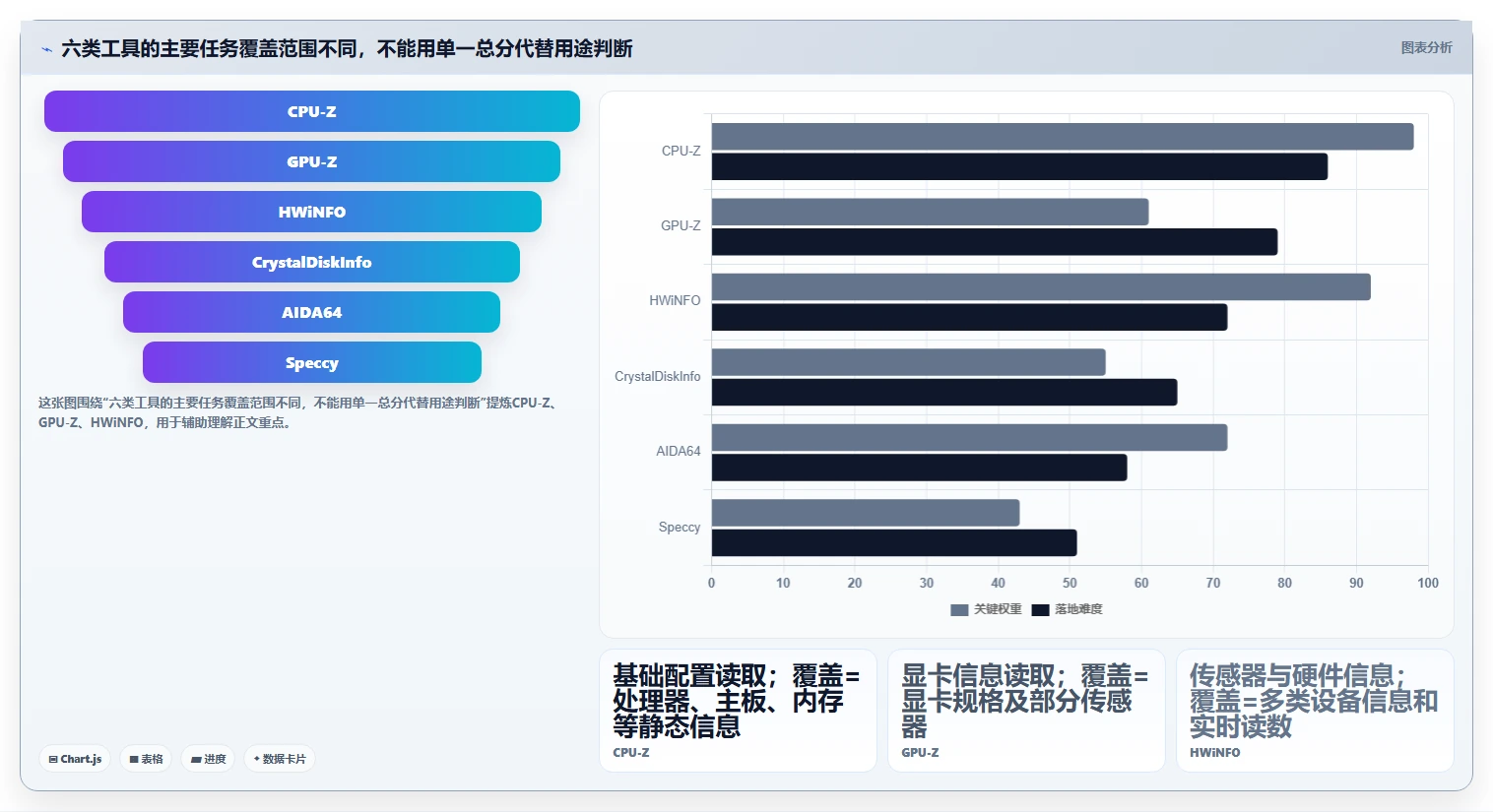Click the HWiNFO 关键权重 gray bar
This screenshot has width=1493, height=812.
[x=1041, y=286]
